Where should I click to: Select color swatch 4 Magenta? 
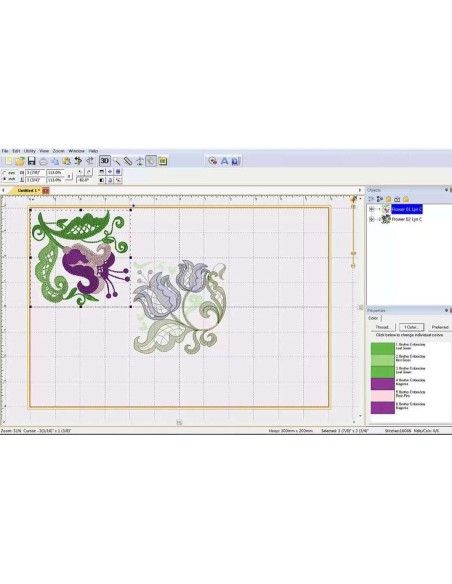tap(382, 384)
